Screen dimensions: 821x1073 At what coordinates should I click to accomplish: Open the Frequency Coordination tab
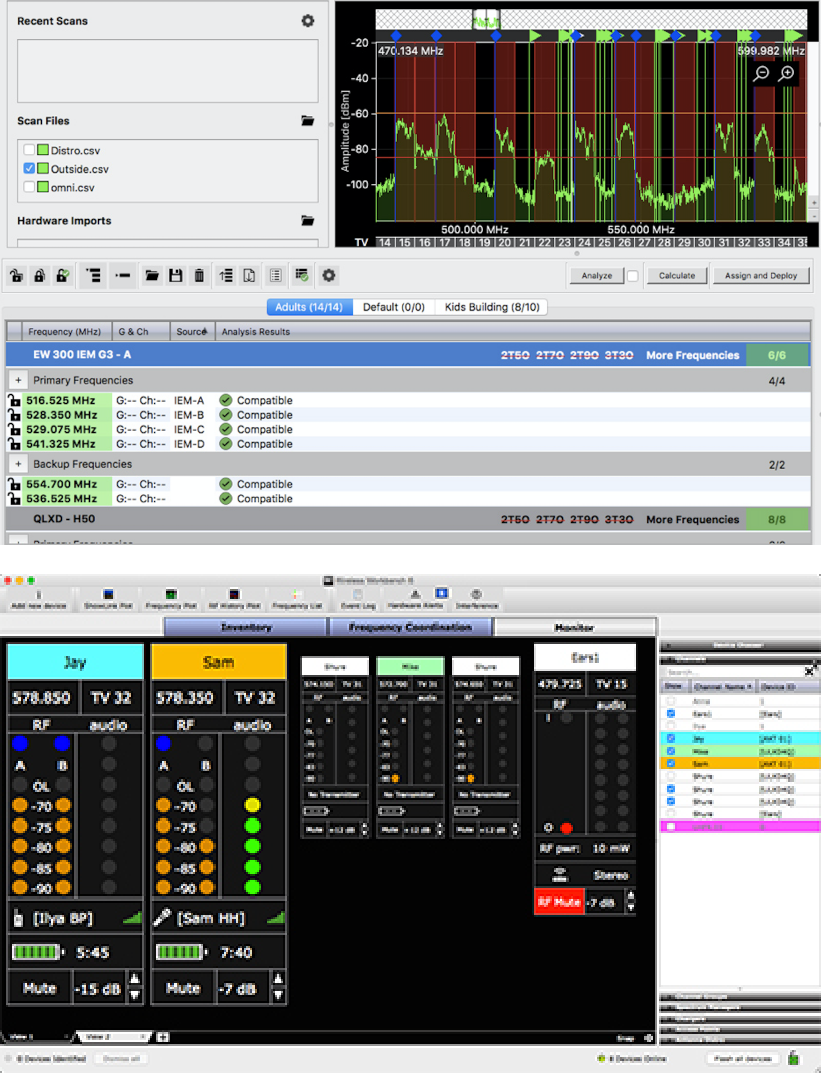coord(410,627)
